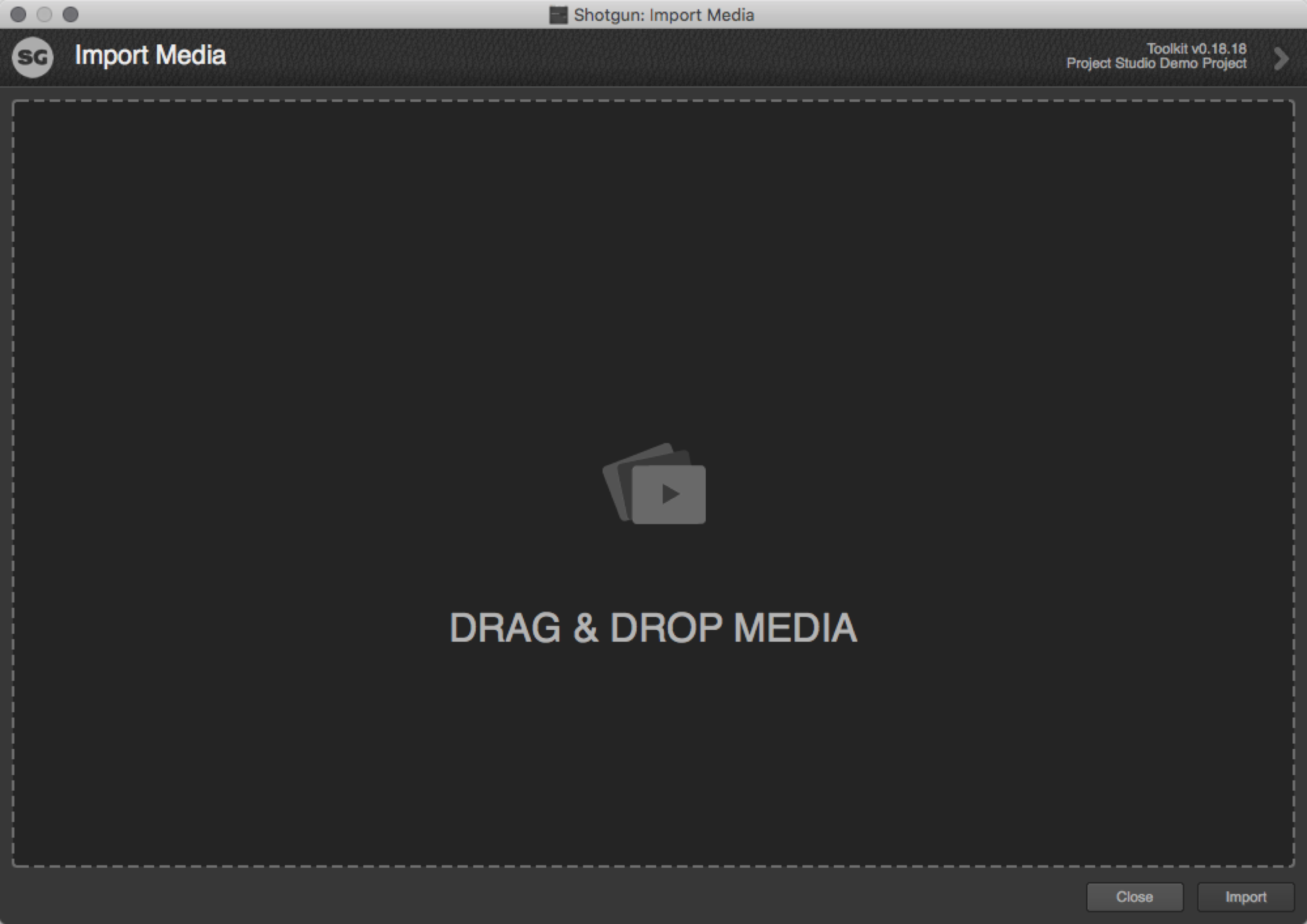Click the window icon next to Shotgun title
The image size is (1307, 924).
pyautogui.click(x=558, y=15)
